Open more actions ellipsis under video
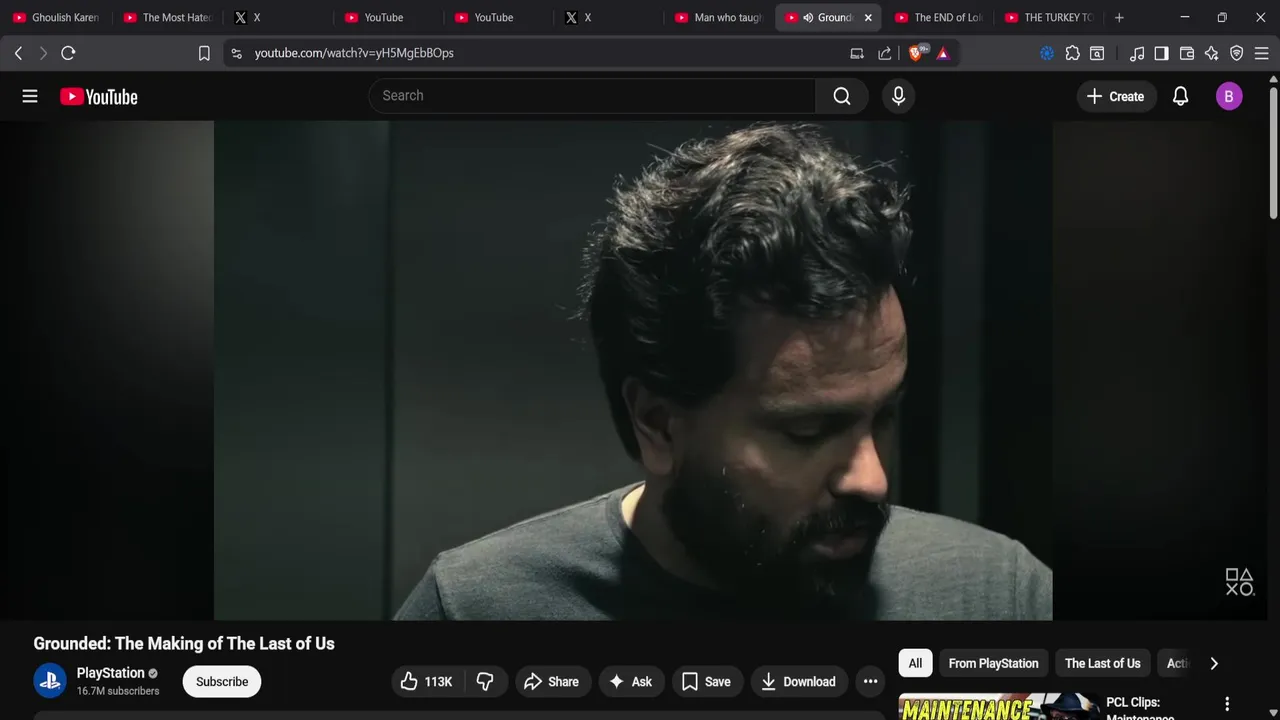The width and height of the screenshot is (1280, 720). [x=870, y=682]
